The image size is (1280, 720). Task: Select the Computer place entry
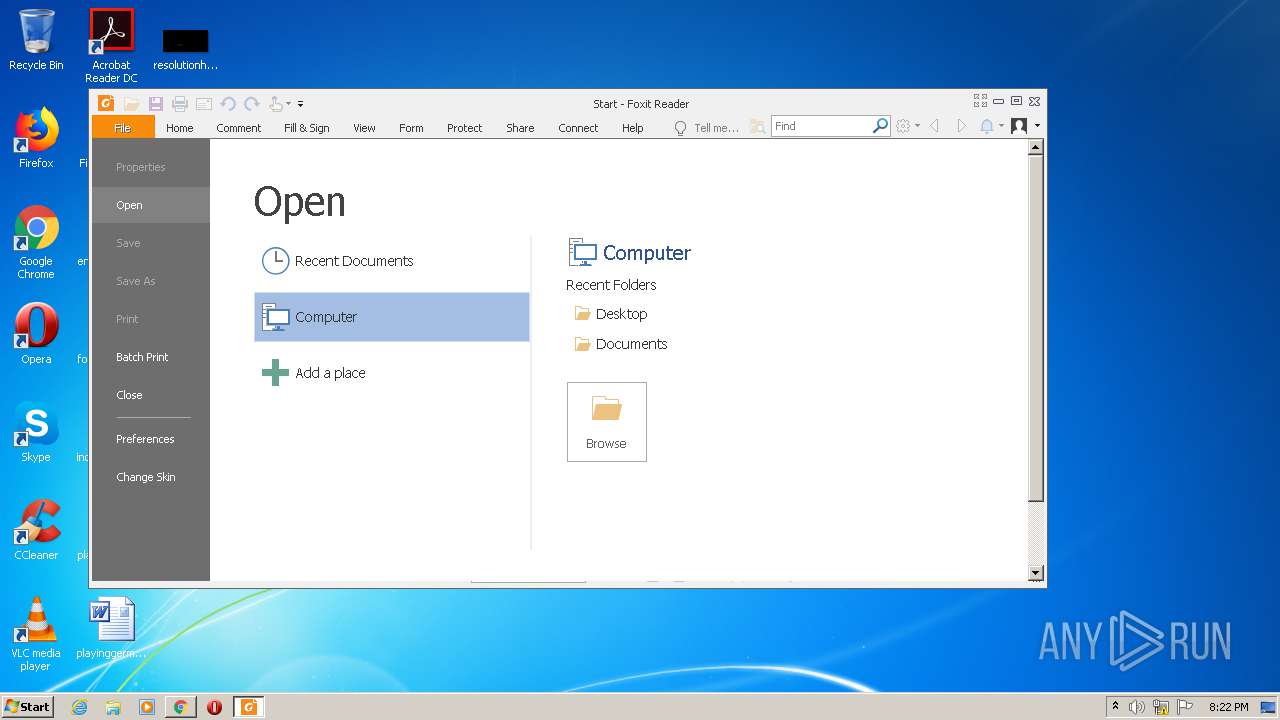click(x=392, y=317)
